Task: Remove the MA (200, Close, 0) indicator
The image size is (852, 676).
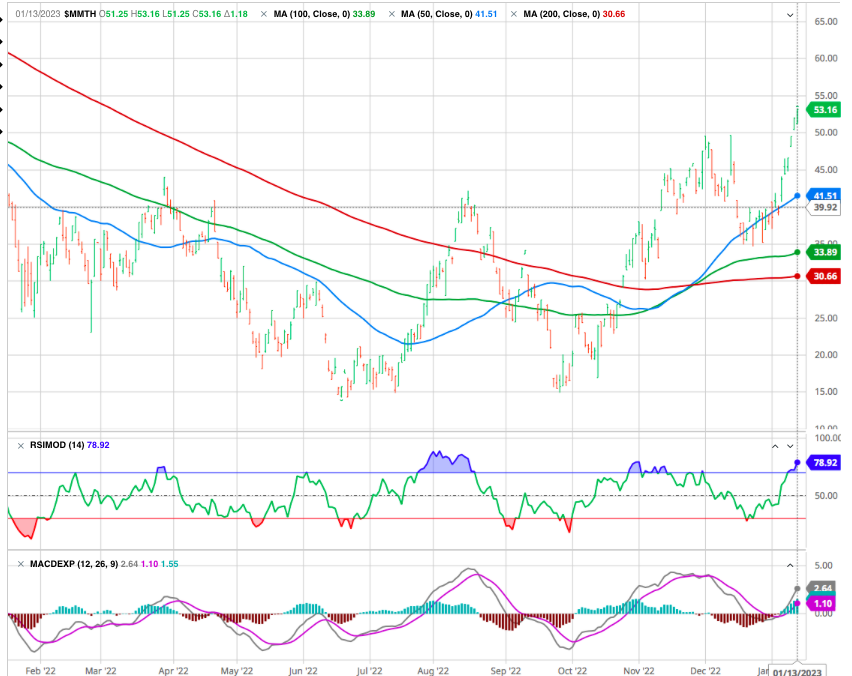Action: click(x=514, y=14)
